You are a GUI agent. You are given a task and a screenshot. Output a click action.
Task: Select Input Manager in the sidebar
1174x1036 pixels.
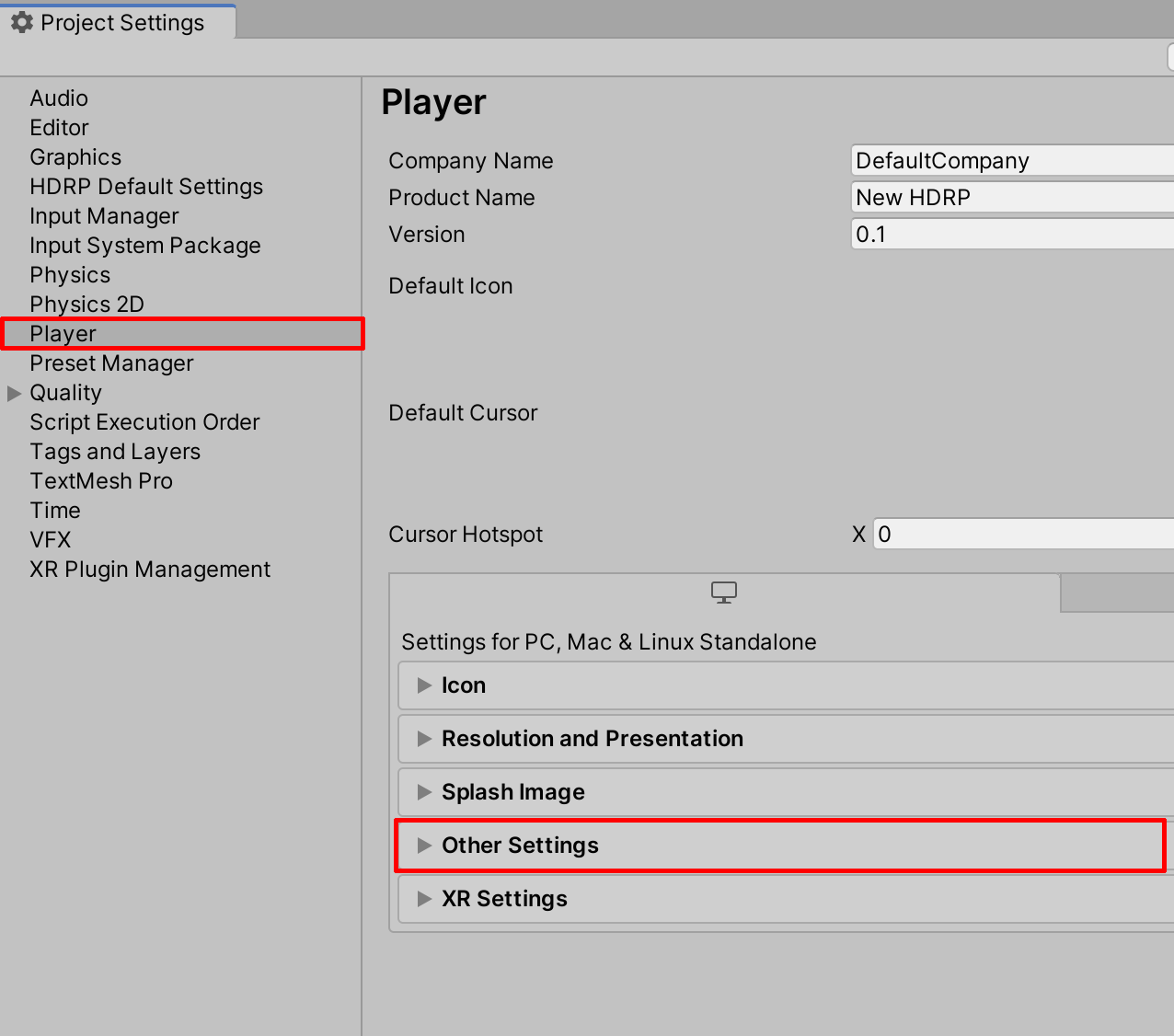pyautogui.click(x=104, y=216)
